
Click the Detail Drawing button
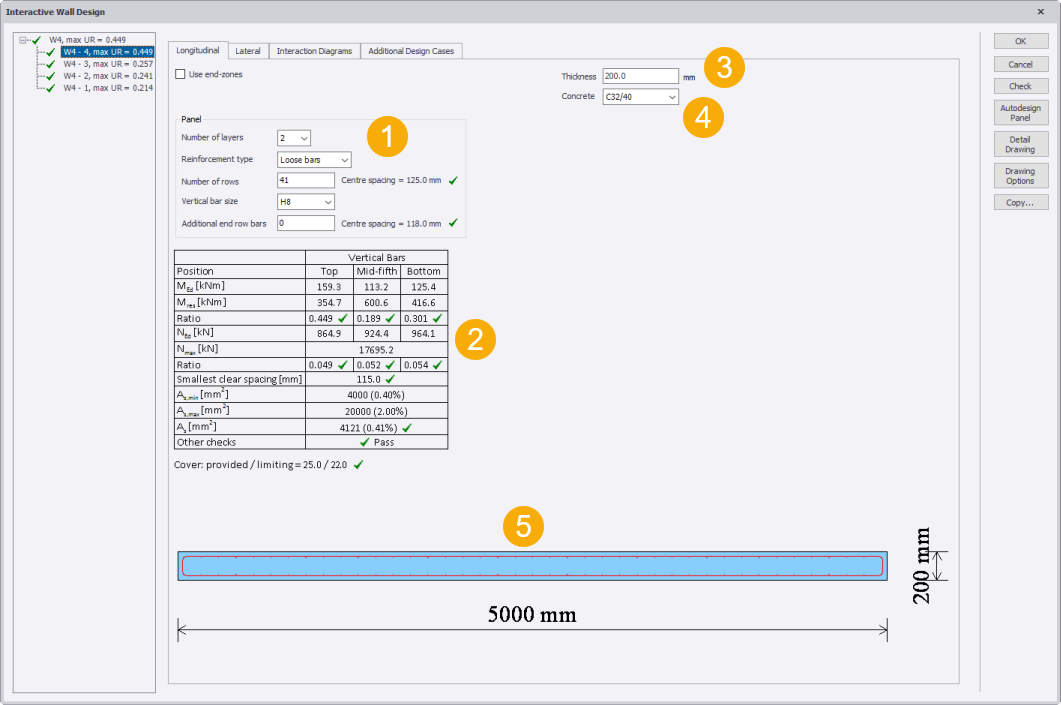click(x=1020, y=144)
